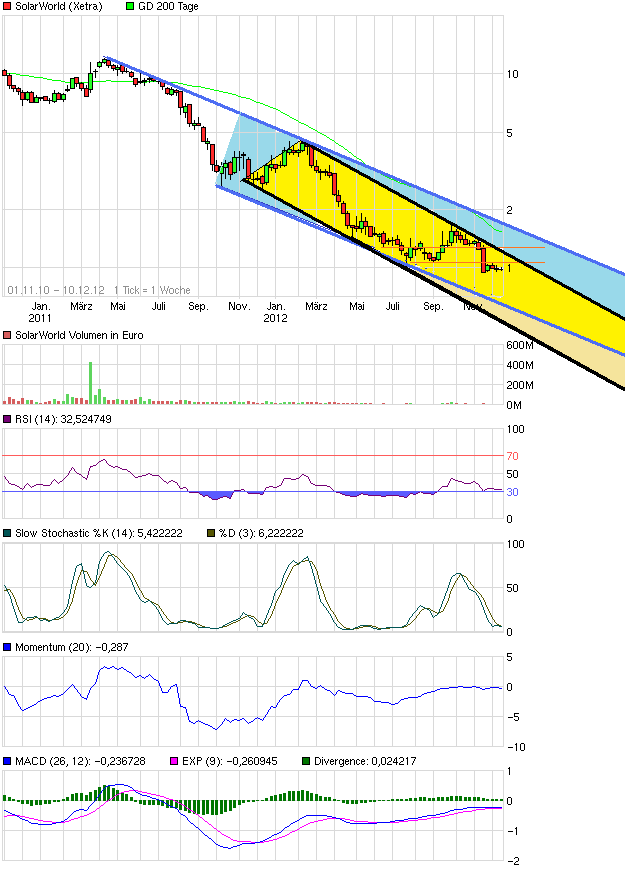Image resolution: width=625 pixels, height=875 pixels.
Task: Click the red RSI 70 level label
Action: tap(512, 456)
